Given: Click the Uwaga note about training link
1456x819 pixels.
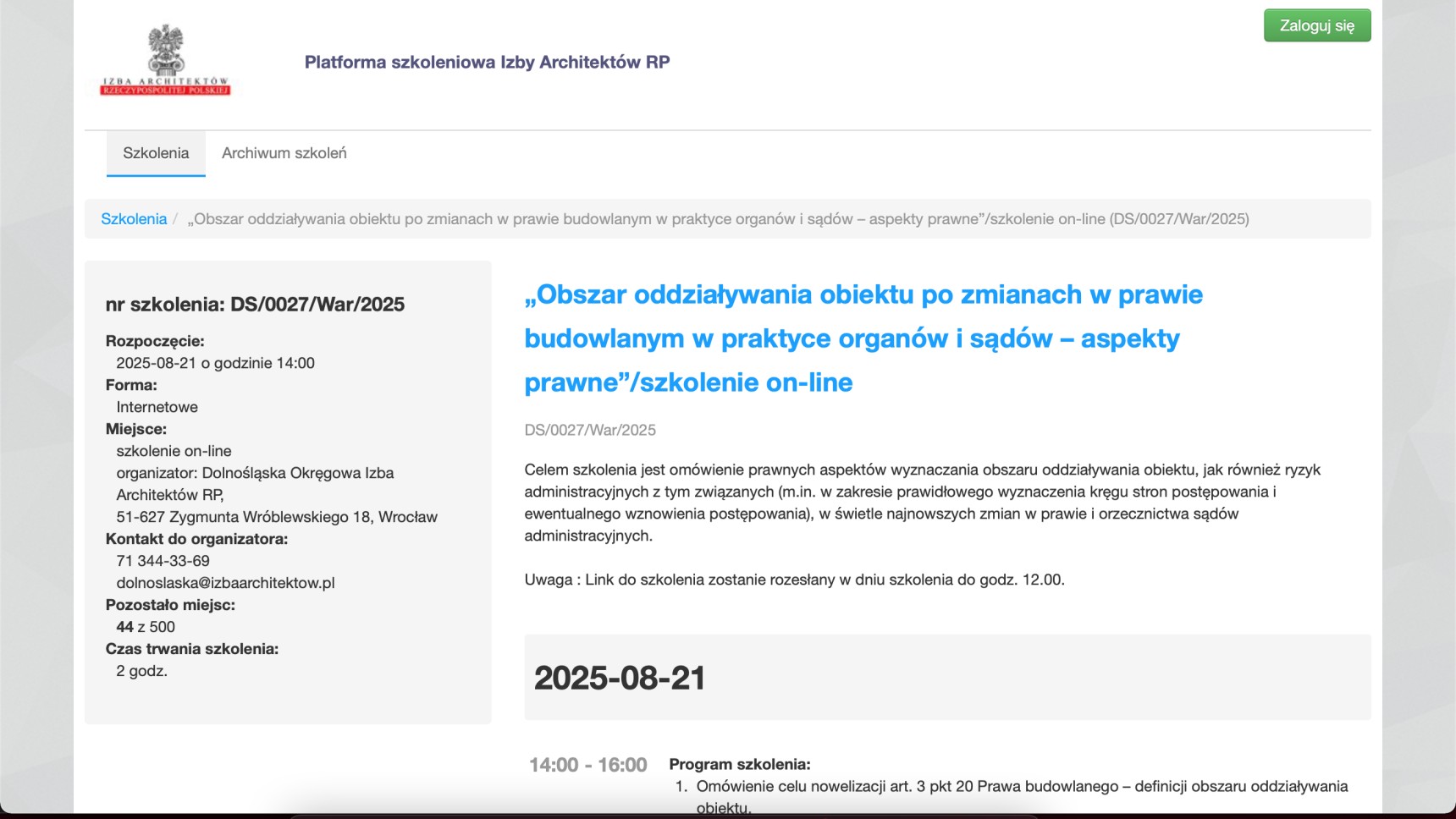Looking at the screenshot, I should tap(794, 580).
